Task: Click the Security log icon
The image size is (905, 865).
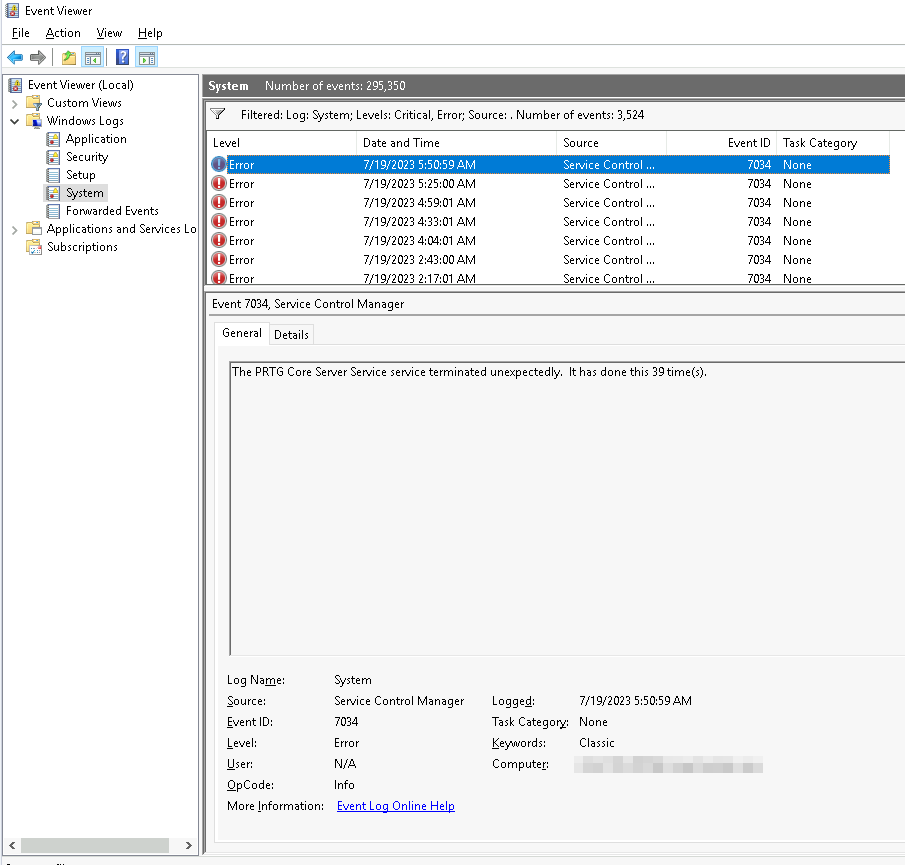Action: (53, 157)
